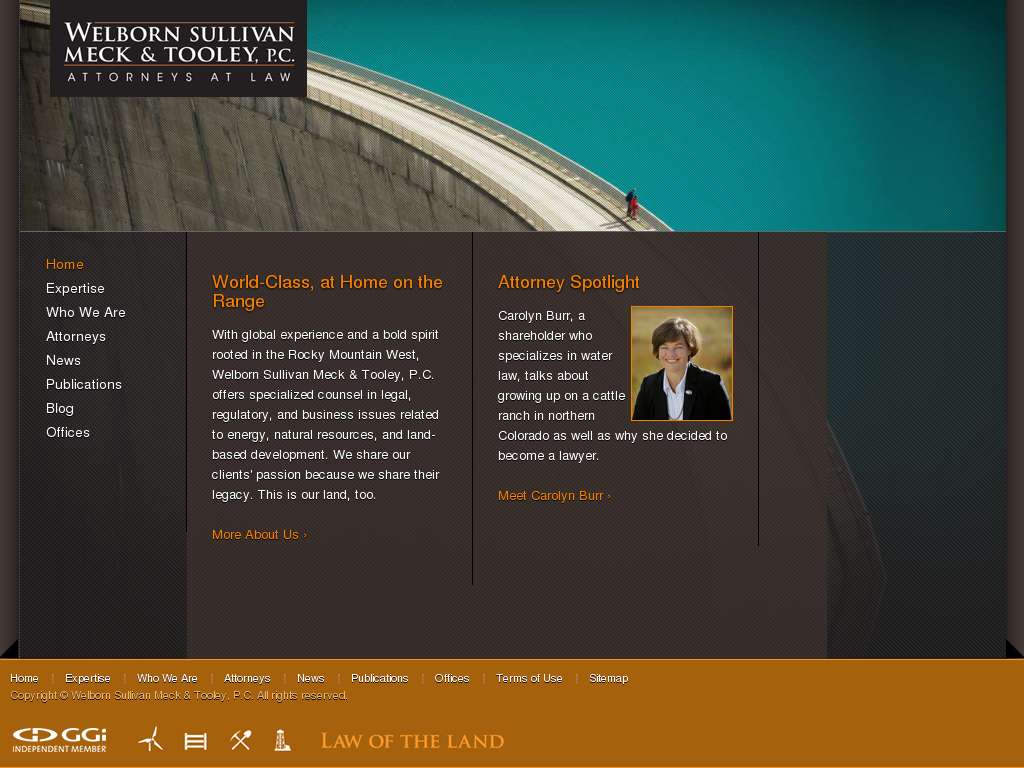1024x768 pixels.
Task: Select Home in the sidebar menu
Action: tap(65, 264)
